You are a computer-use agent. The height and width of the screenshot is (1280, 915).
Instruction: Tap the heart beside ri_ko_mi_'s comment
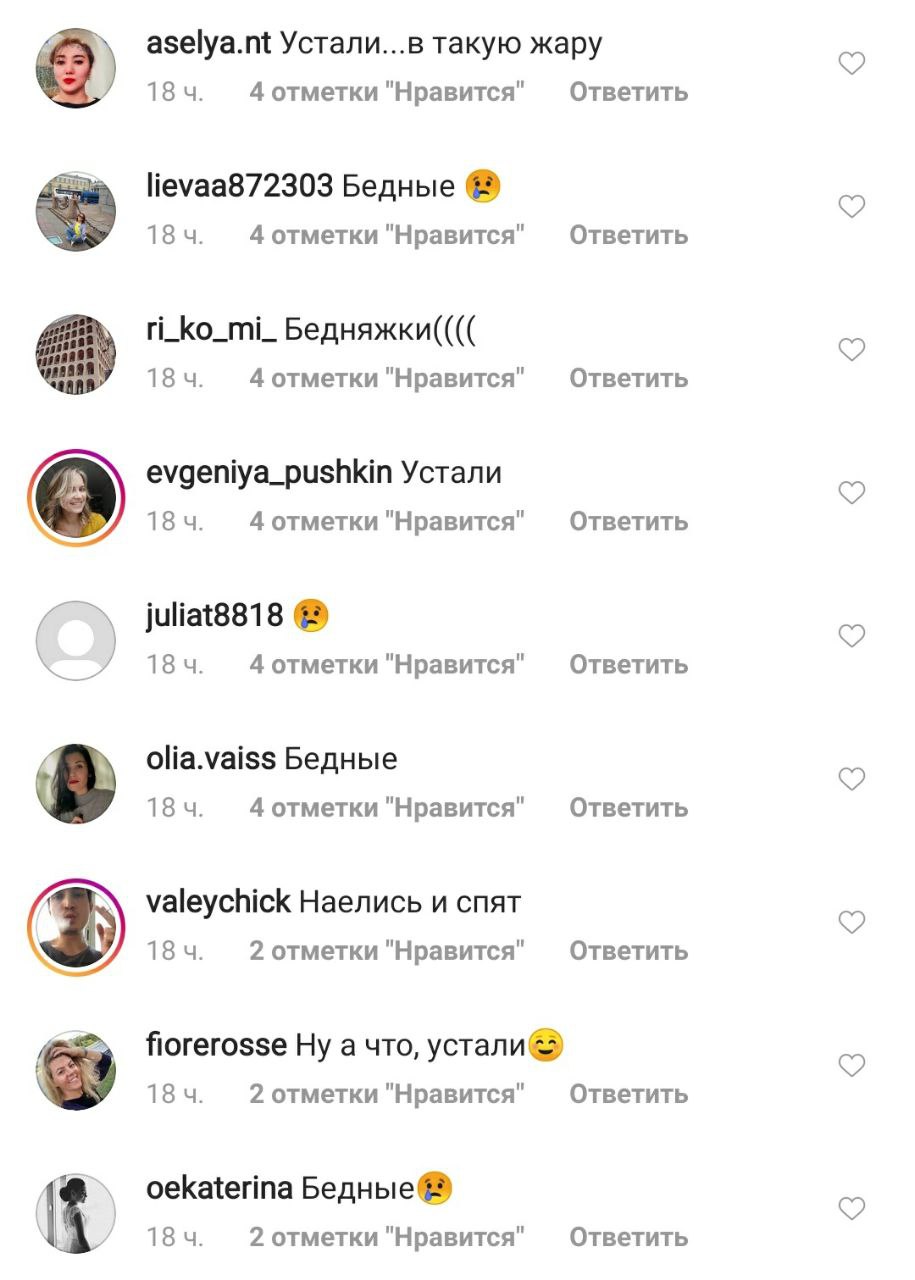pyautogui.click(x=851, y=350)
